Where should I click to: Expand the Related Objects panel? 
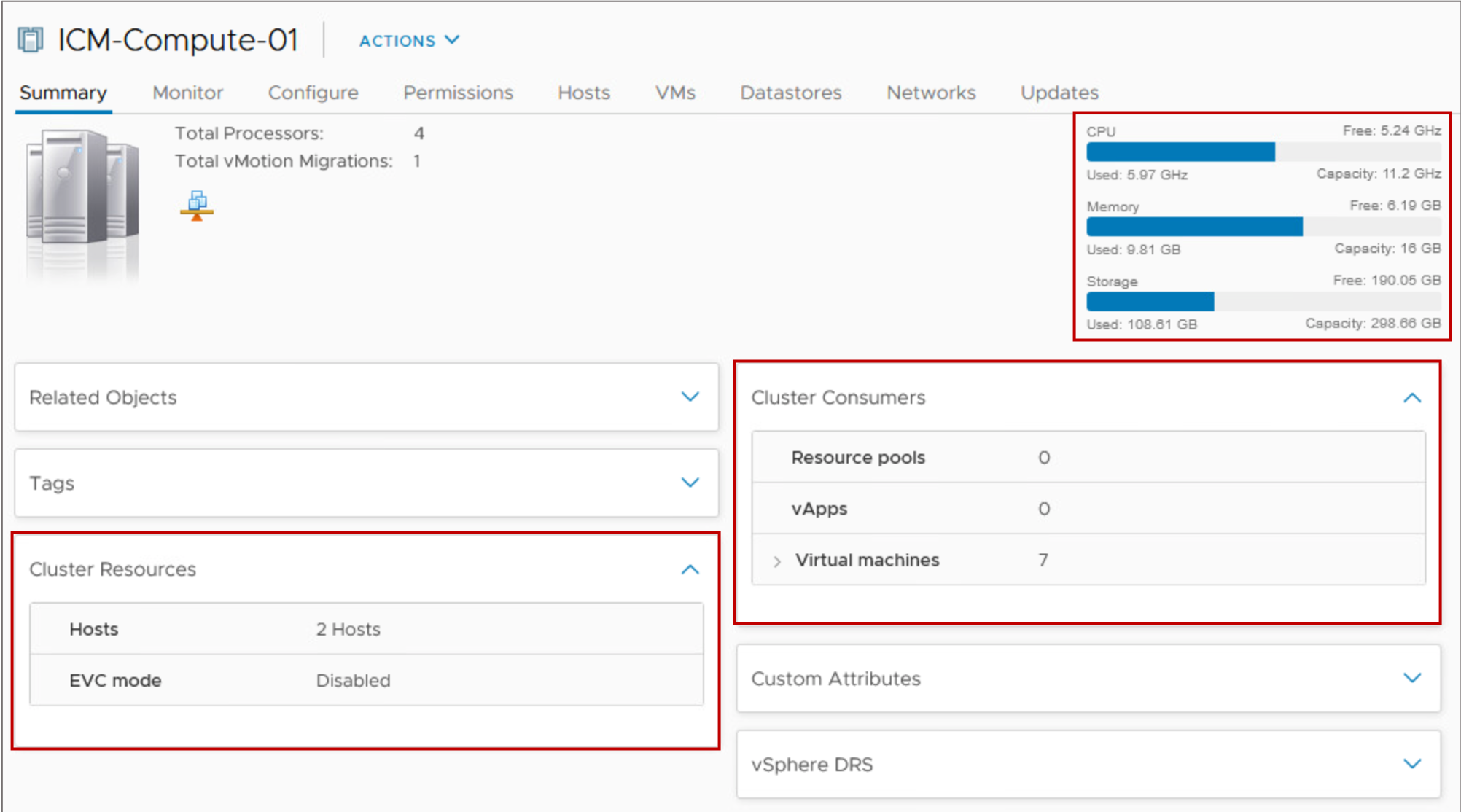click(x=690, y=397)
